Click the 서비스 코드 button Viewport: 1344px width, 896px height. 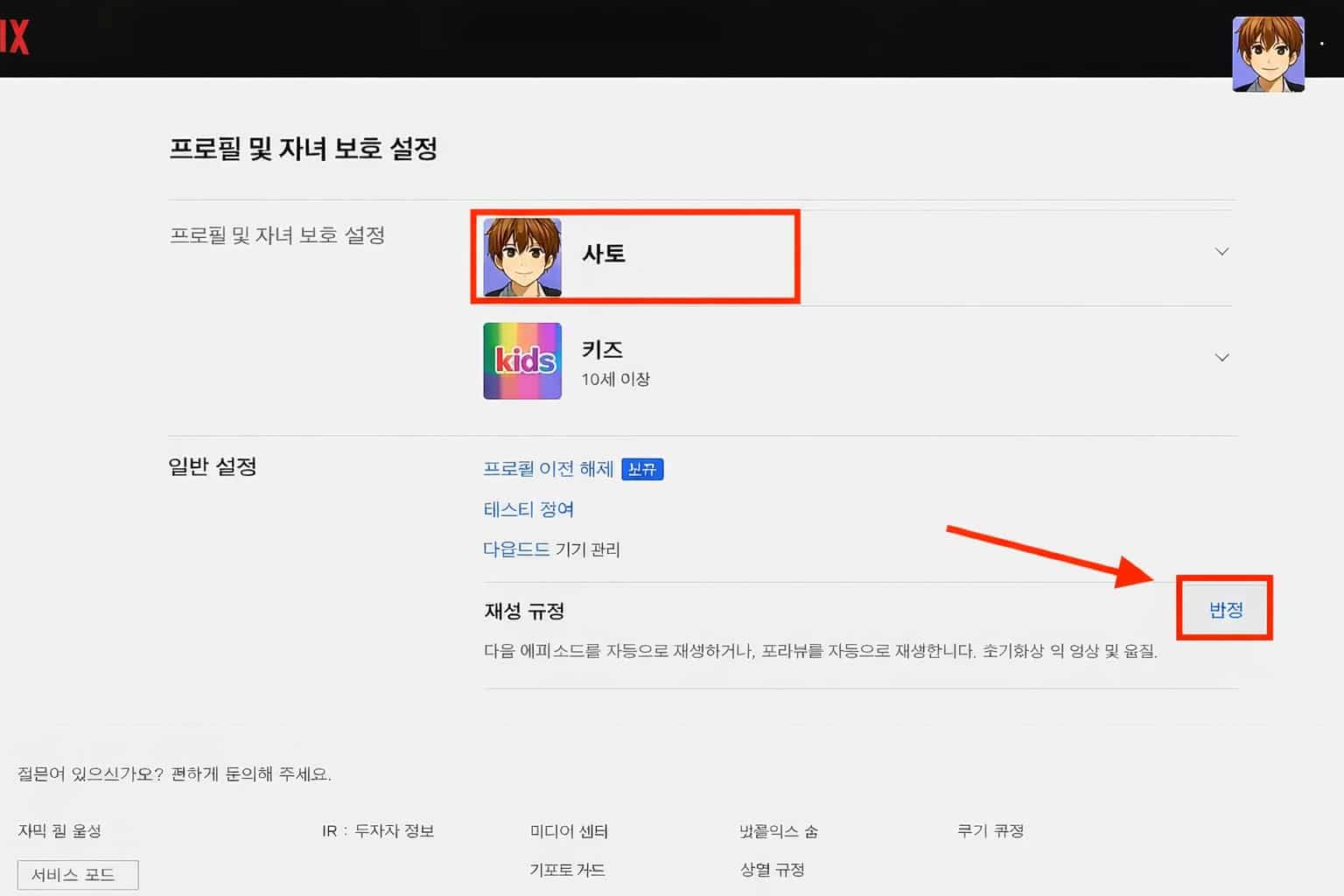coord(77,874)
